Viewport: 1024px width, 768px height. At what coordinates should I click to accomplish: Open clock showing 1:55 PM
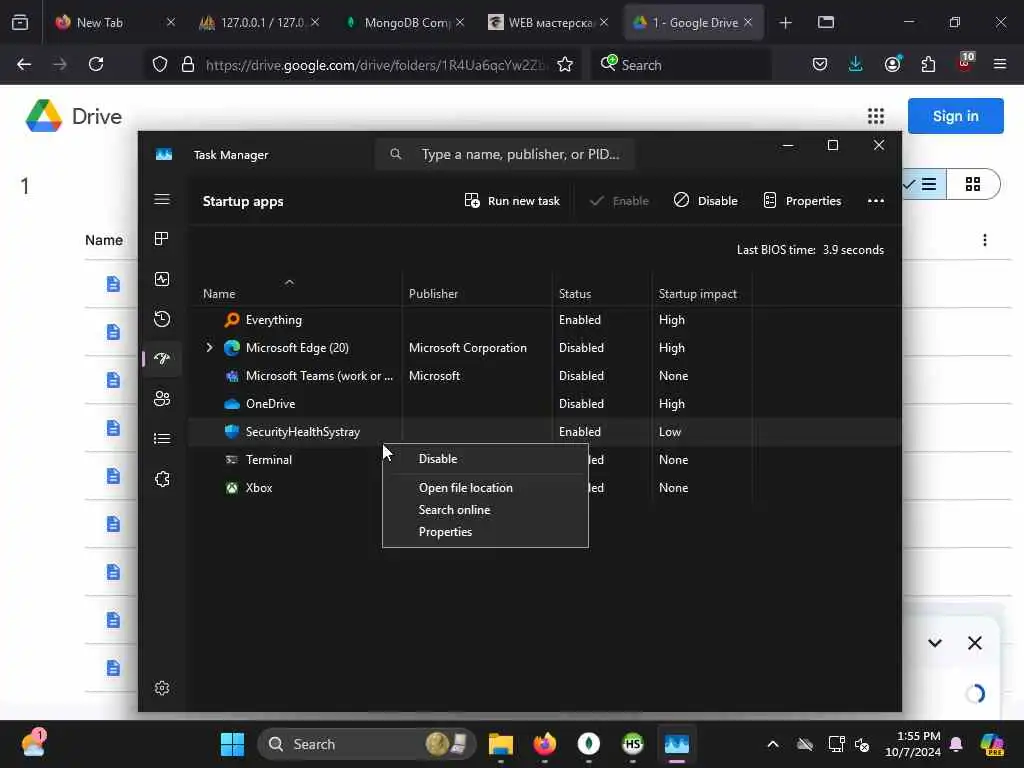coord(912,744)
